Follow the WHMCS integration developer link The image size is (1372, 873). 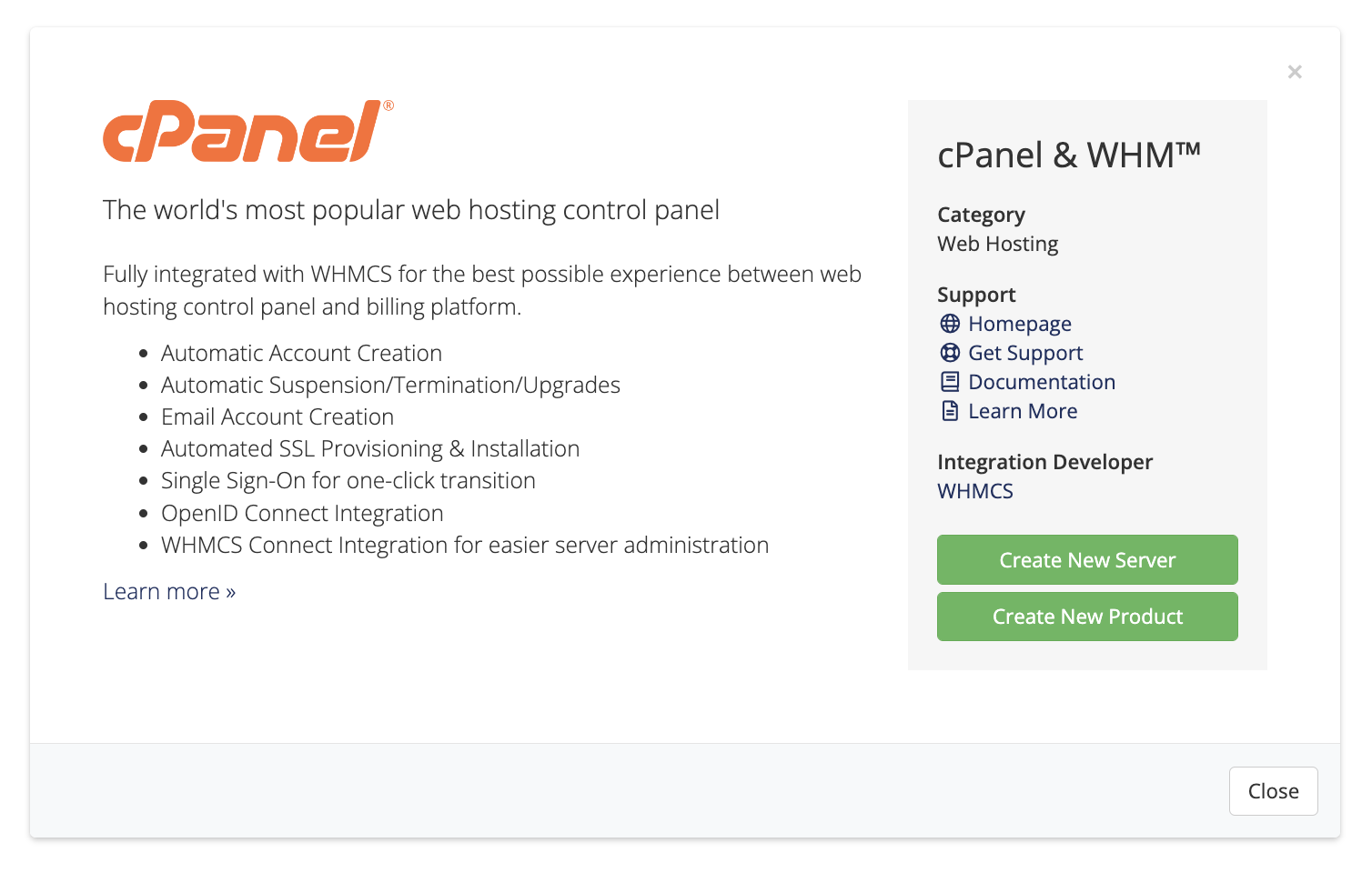[975, 491]
